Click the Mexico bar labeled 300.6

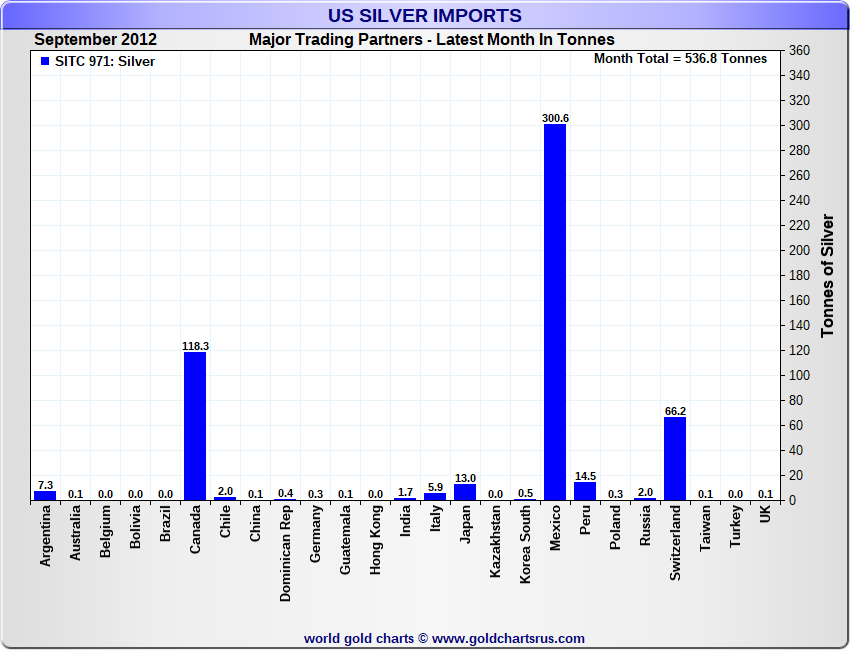[554, 312]
